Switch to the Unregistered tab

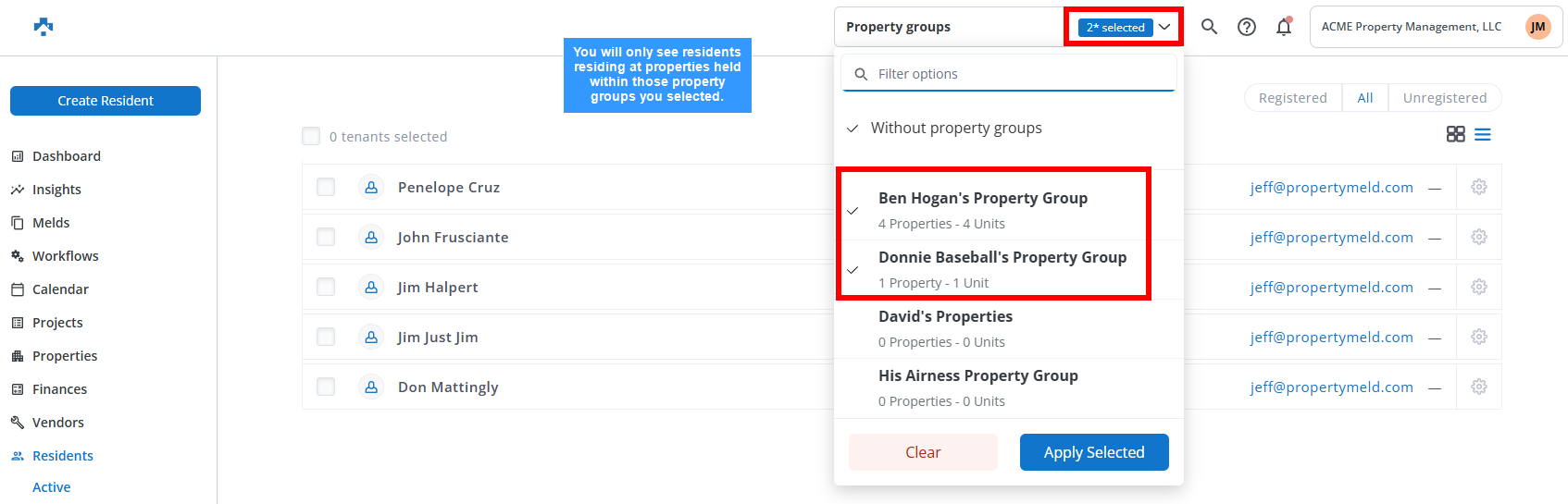(1445, 98)
